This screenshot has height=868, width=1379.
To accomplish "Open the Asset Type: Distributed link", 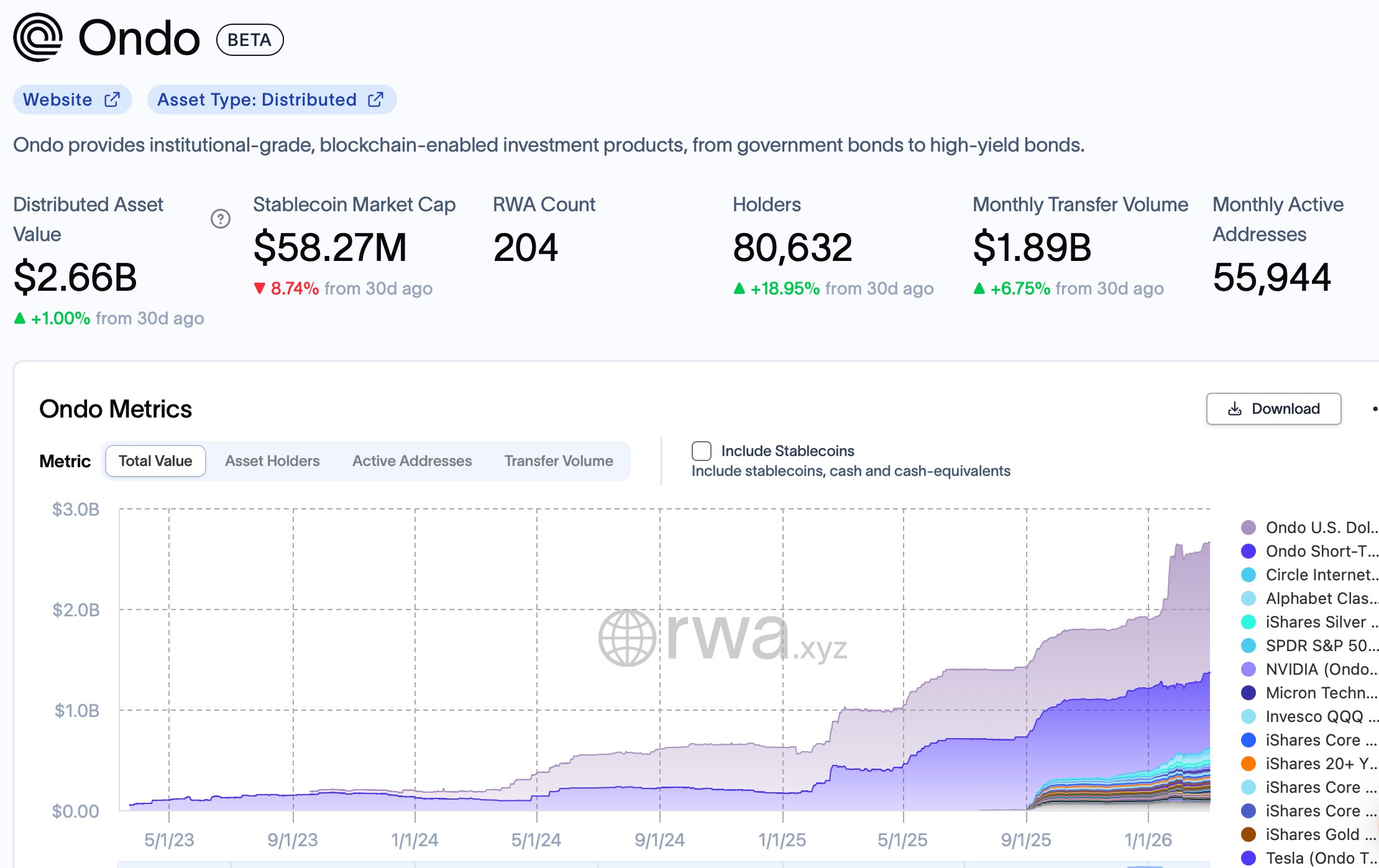I will coord(257,99).
